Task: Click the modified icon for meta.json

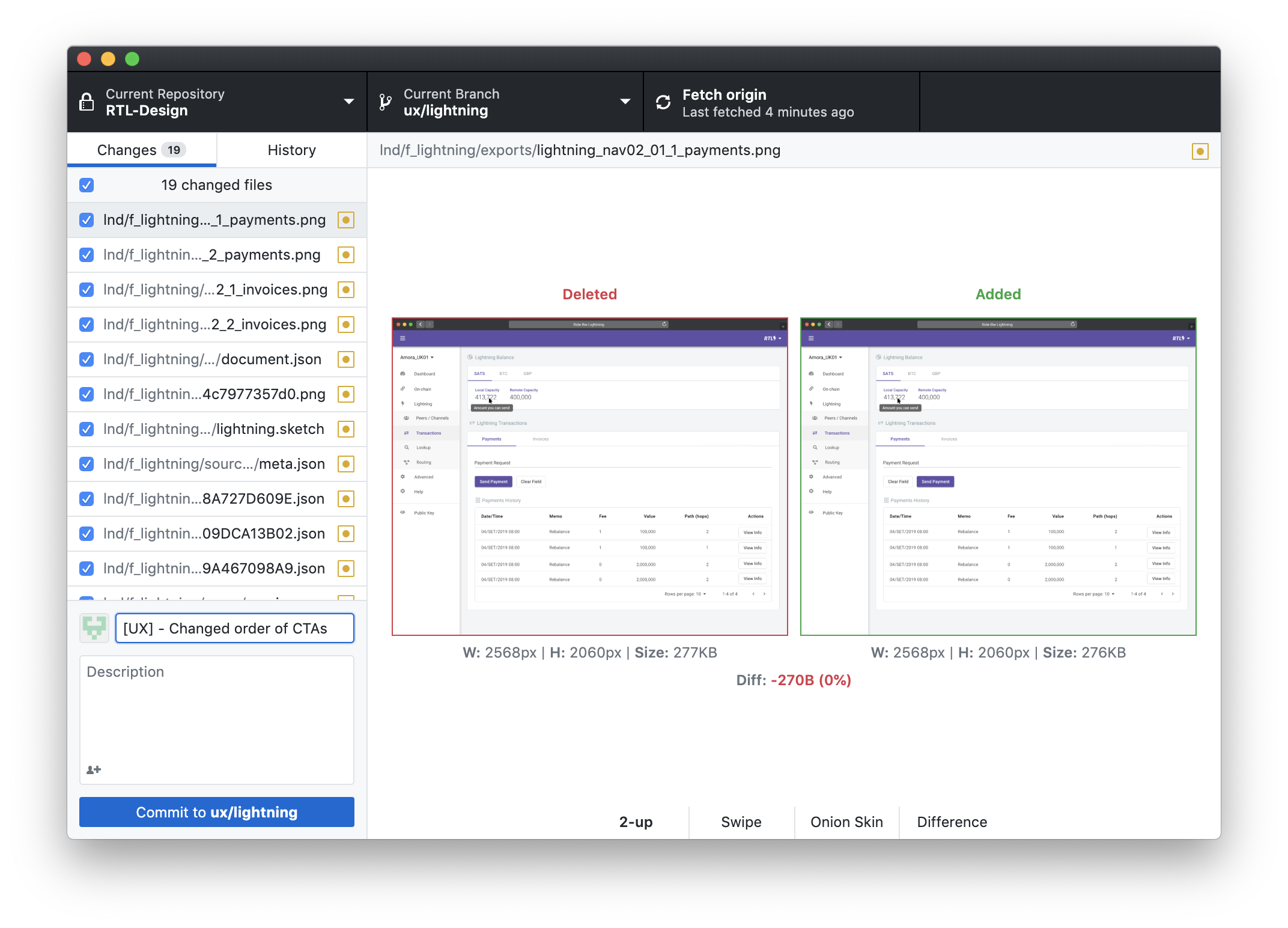Action: [x=346, y=464]
